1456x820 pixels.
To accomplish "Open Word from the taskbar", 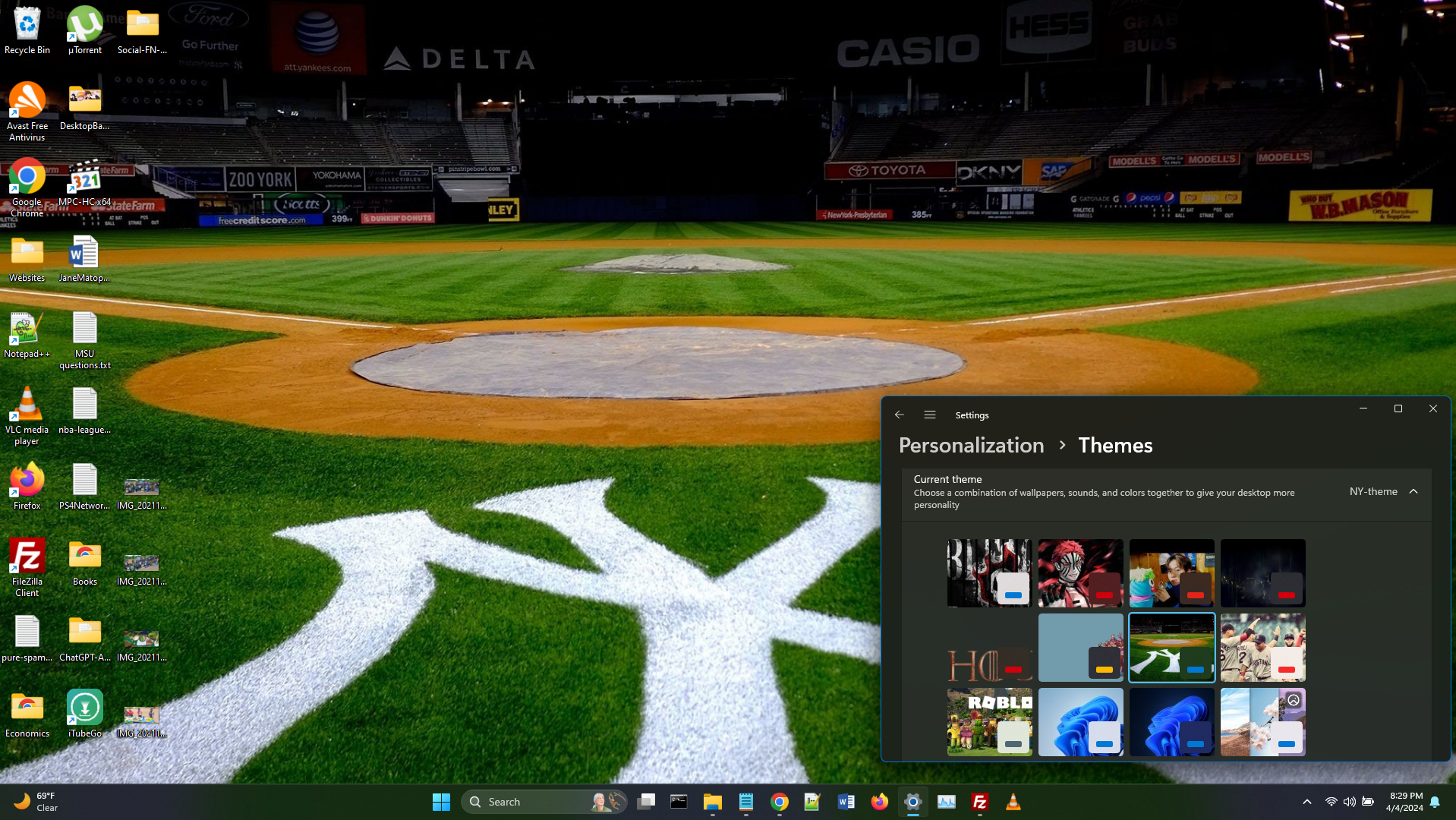I will pos(846,802).
